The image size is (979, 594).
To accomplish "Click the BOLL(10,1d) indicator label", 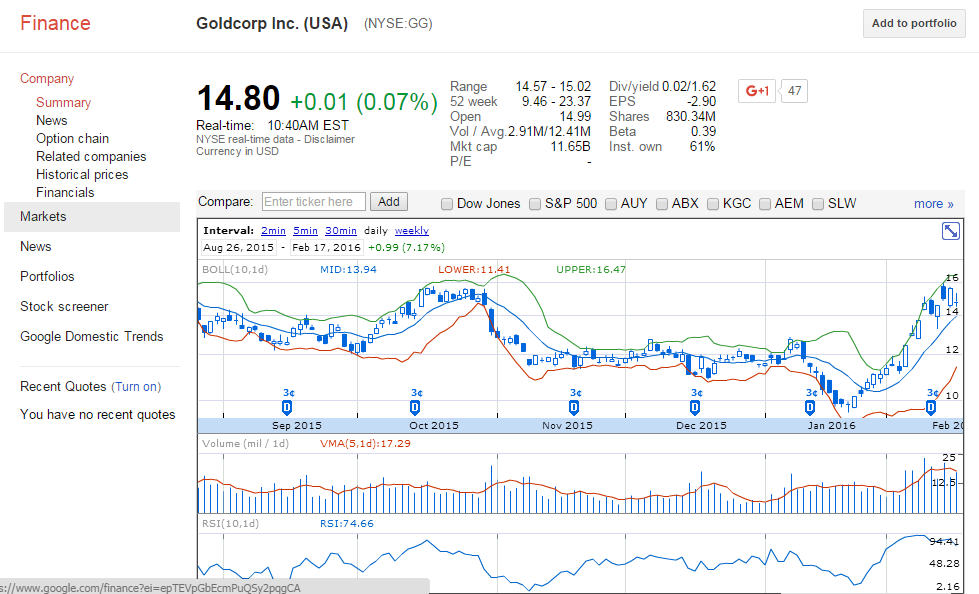I will [235, 270].
